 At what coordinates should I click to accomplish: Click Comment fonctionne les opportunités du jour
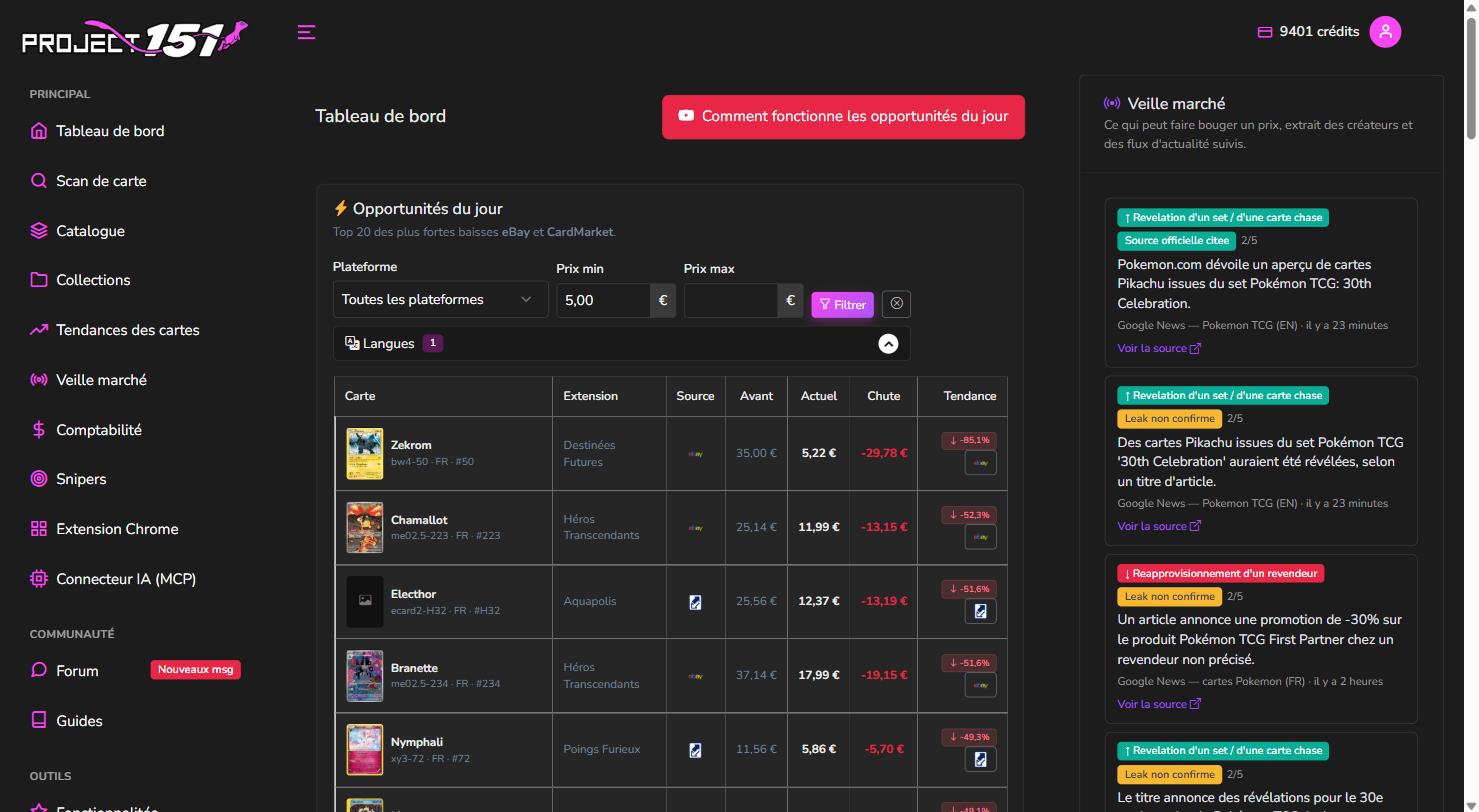[843, 117]
